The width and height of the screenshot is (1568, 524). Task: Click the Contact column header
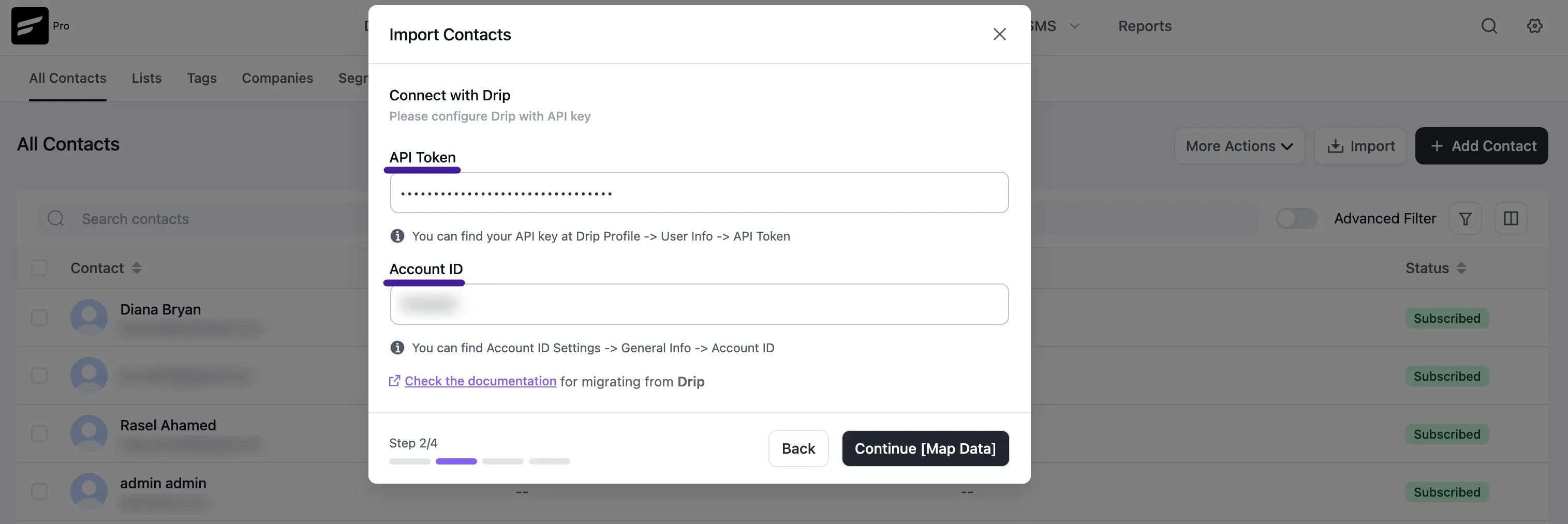pos(97,268)
